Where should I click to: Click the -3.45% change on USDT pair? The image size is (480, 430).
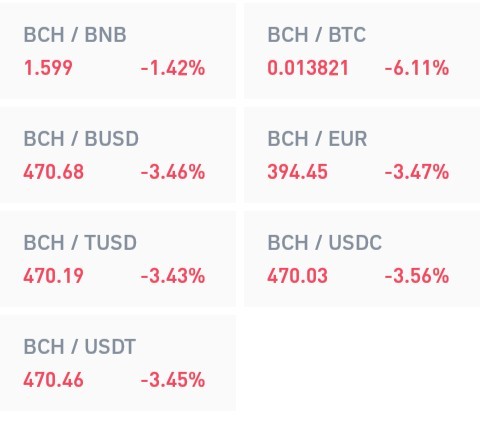[x=173, y=380]
